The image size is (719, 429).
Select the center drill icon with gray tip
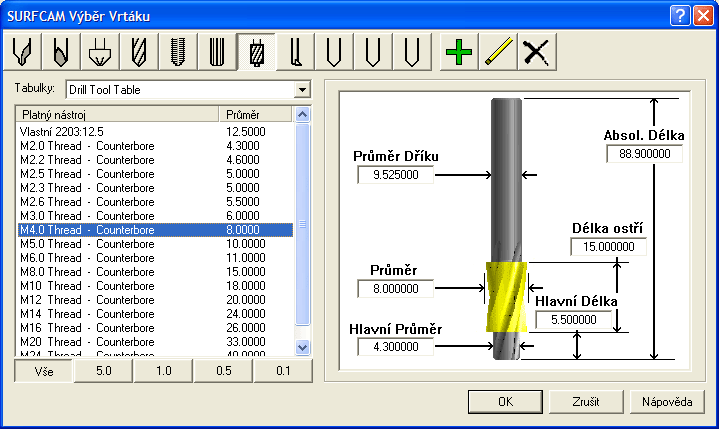point(61,52)
